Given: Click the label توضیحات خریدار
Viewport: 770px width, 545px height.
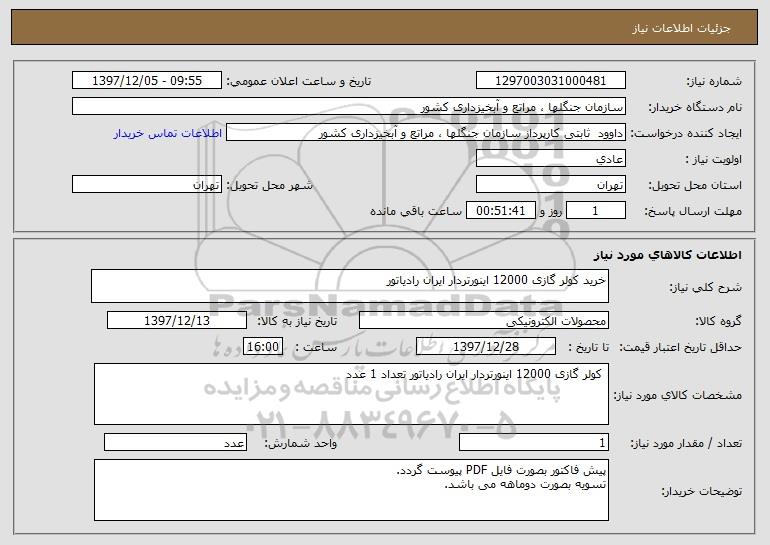Looking at the screenshot, I should point(702,491).
